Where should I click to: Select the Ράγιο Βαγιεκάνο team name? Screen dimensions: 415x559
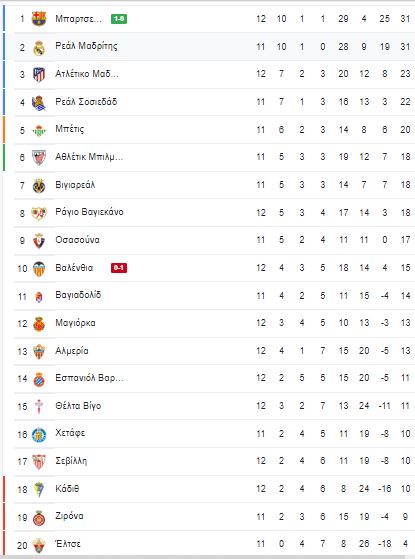[x=89, y=212]
